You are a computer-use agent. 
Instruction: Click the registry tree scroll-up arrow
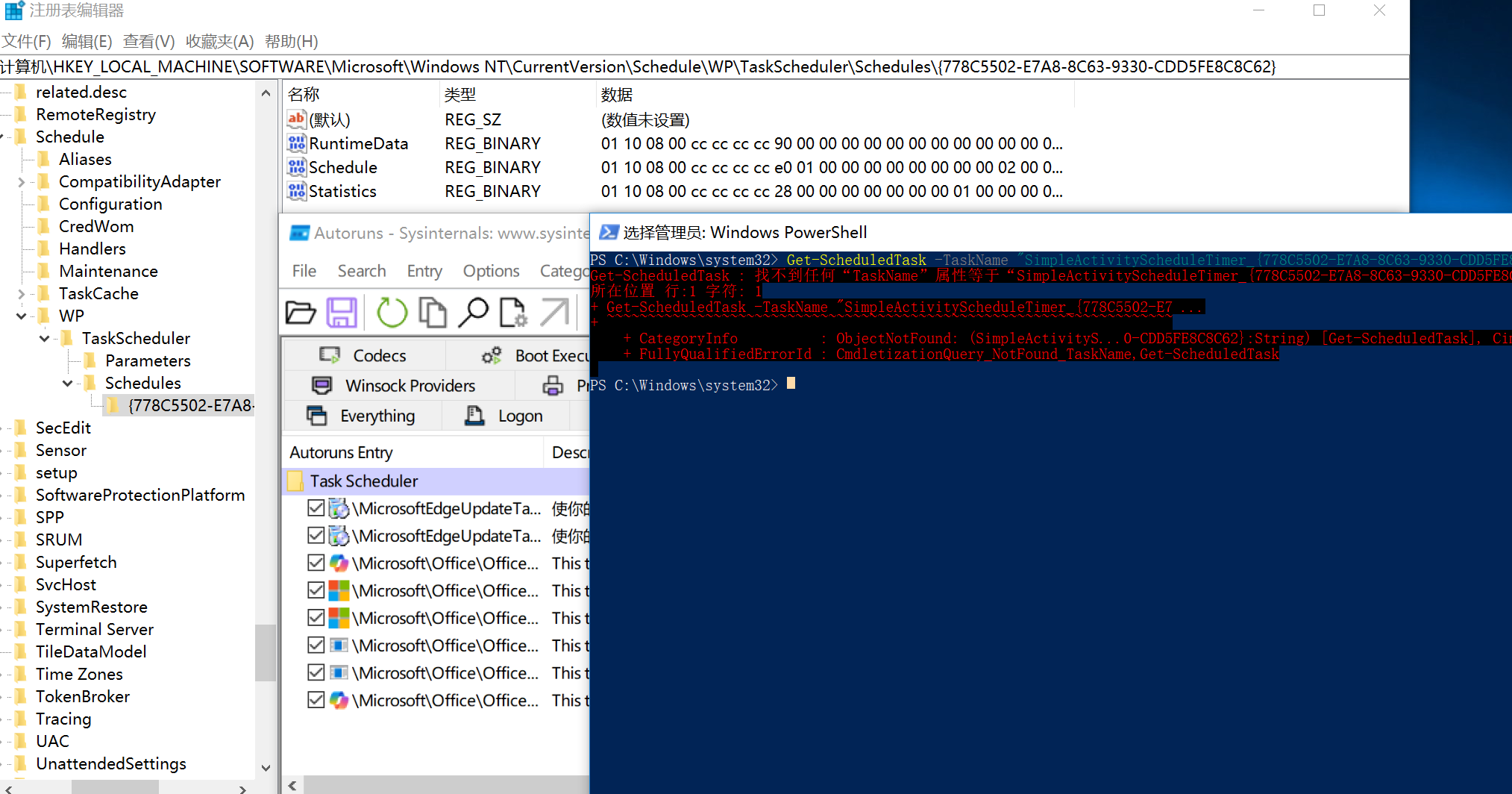266,93
